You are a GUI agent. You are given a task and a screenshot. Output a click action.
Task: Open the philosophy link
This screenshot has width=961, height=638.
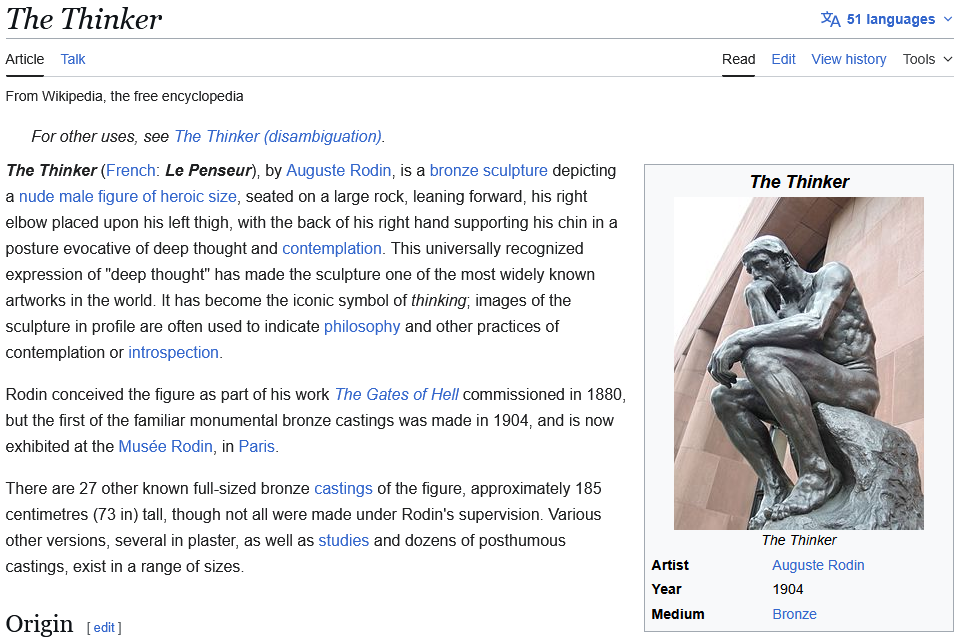pyautogui.click(x=362, y=326)
